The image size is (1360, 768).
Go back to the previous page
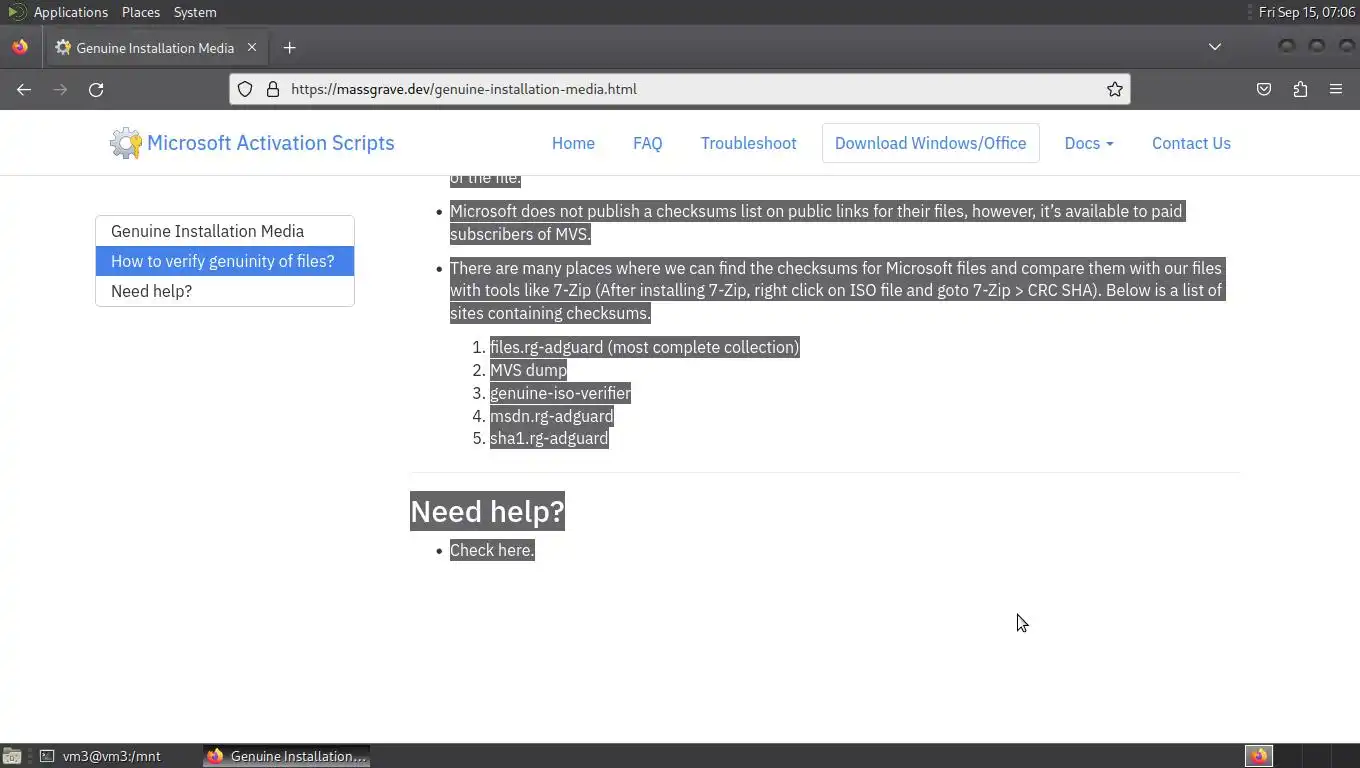point(24,89)
